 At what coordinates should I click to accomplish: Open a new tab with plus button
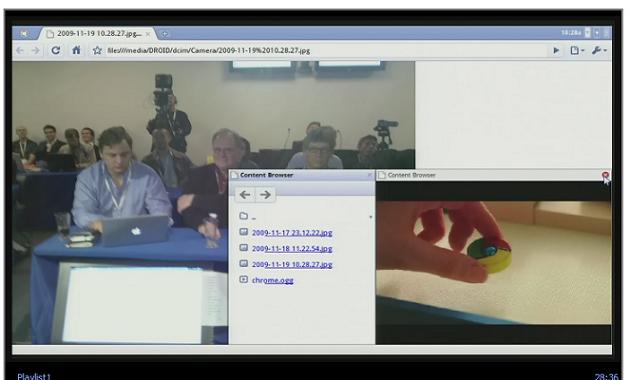pyautogui.click(x=164, y=34)
